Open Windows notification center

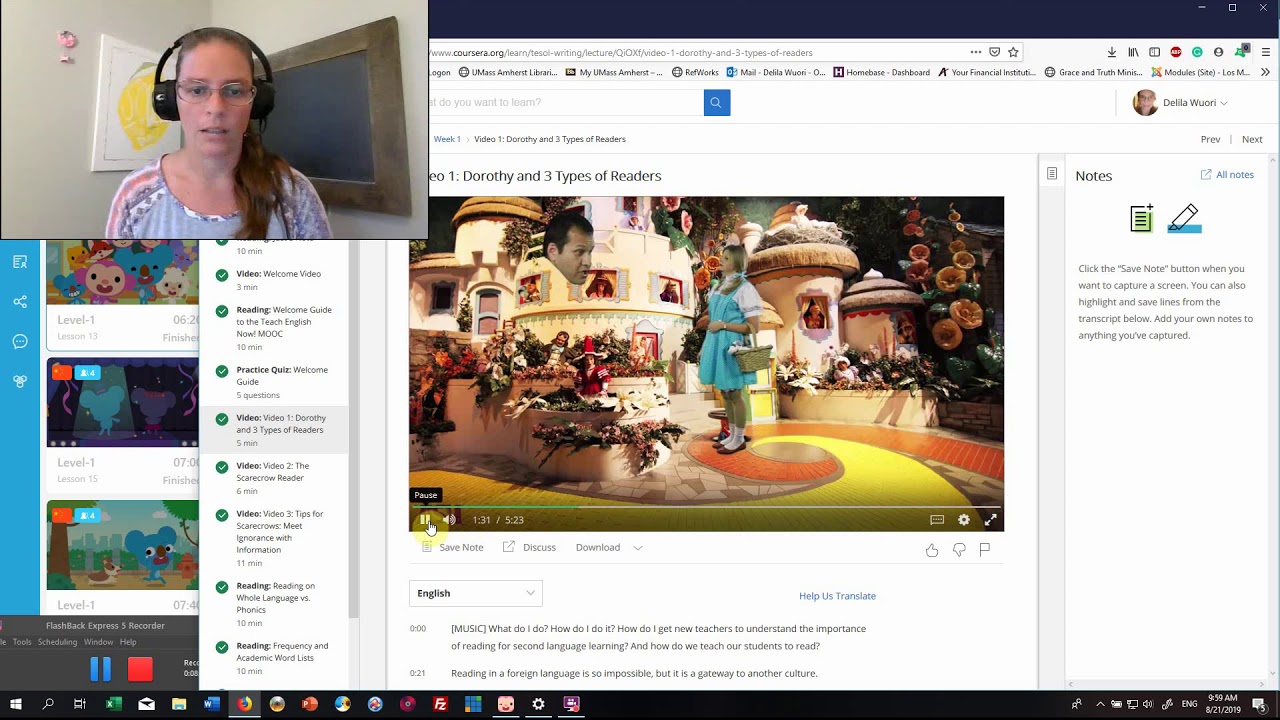pyautogui.click(x=1260, y=704)
